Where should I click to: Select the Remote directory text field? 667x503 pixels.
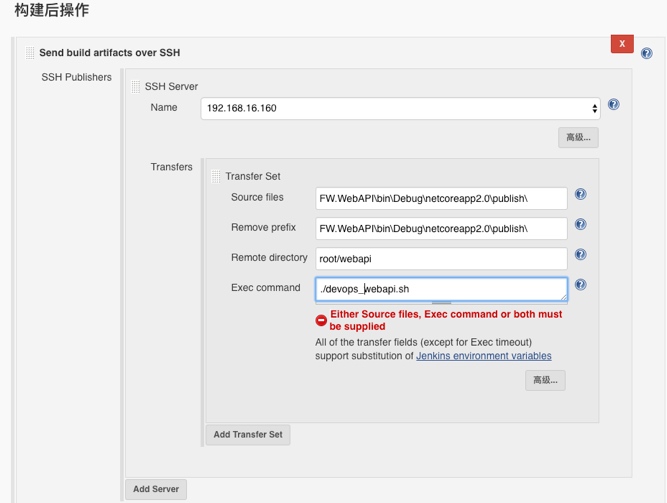tap(441, 258)
